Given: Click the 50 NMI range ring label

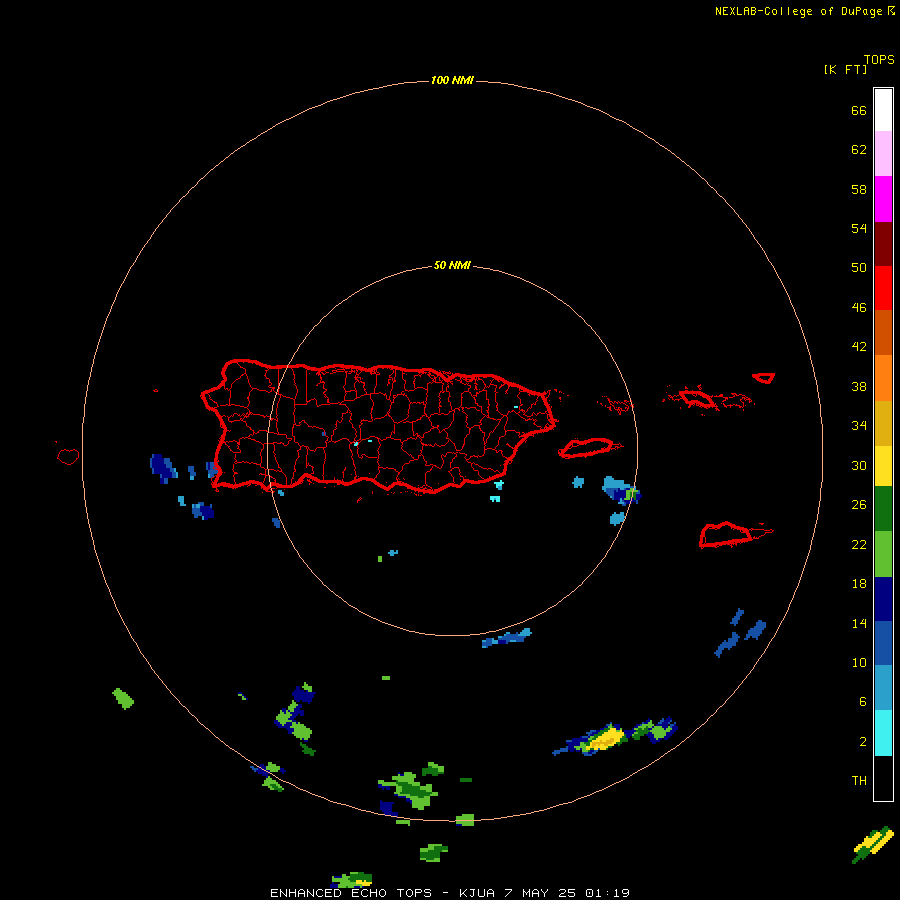Looking at the screenshot, I should (452, 265).
